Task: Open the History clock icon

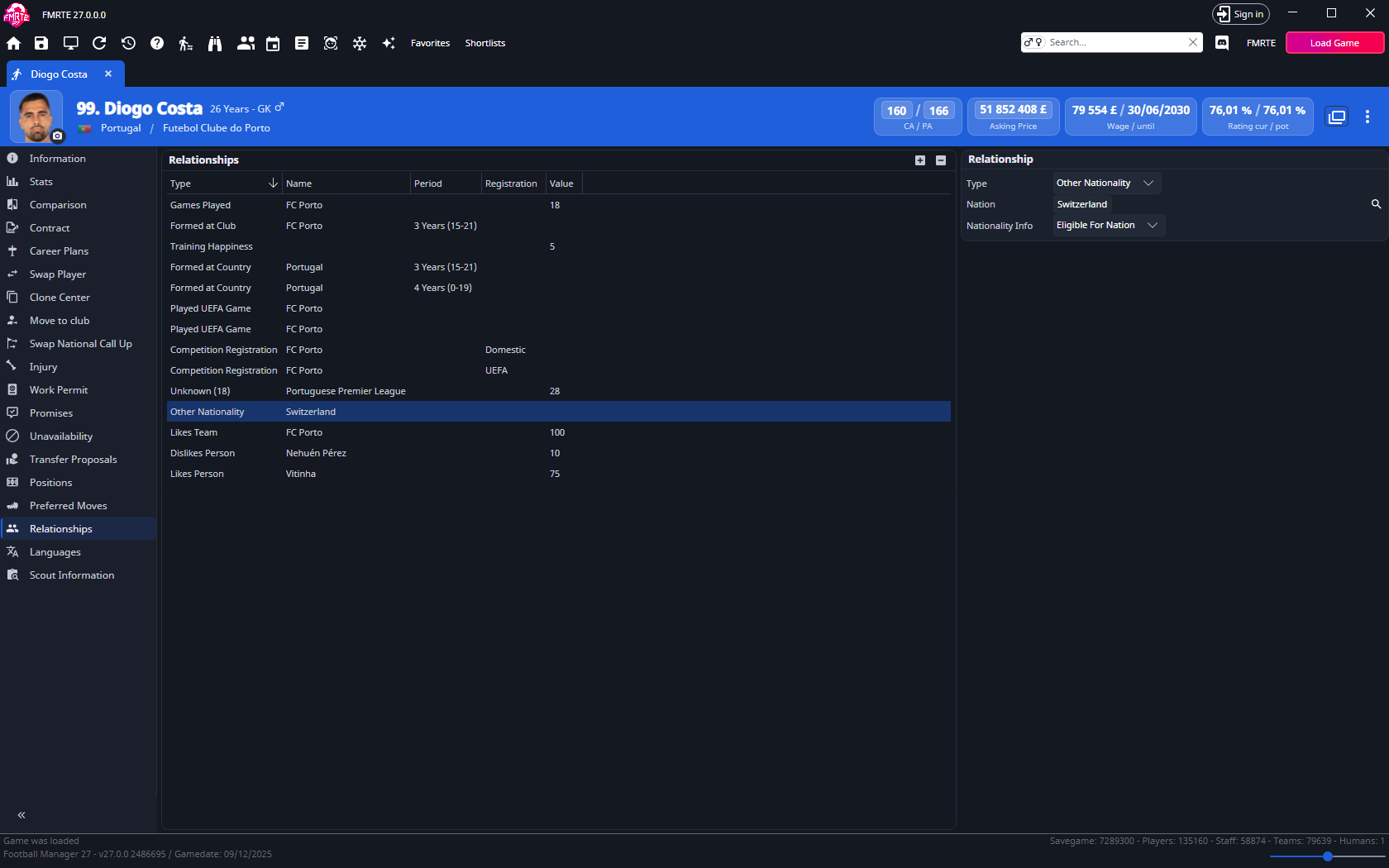Action: click(128, 43)
